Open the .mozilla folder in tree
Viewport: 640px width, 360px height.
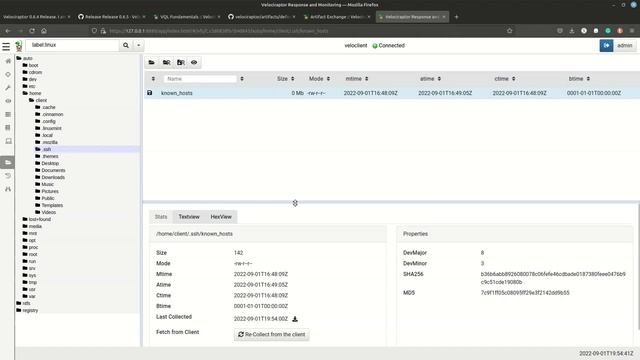click(49, 142)
